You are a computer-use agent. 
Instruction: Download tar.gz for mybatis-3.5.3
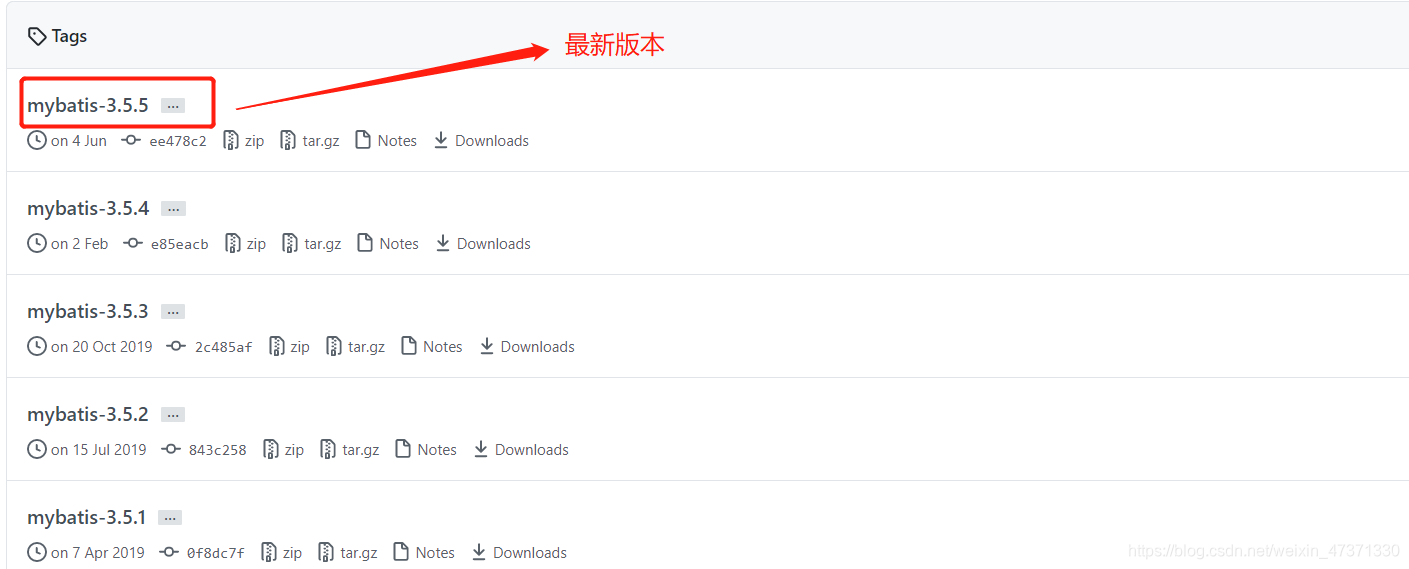[367, 347]
